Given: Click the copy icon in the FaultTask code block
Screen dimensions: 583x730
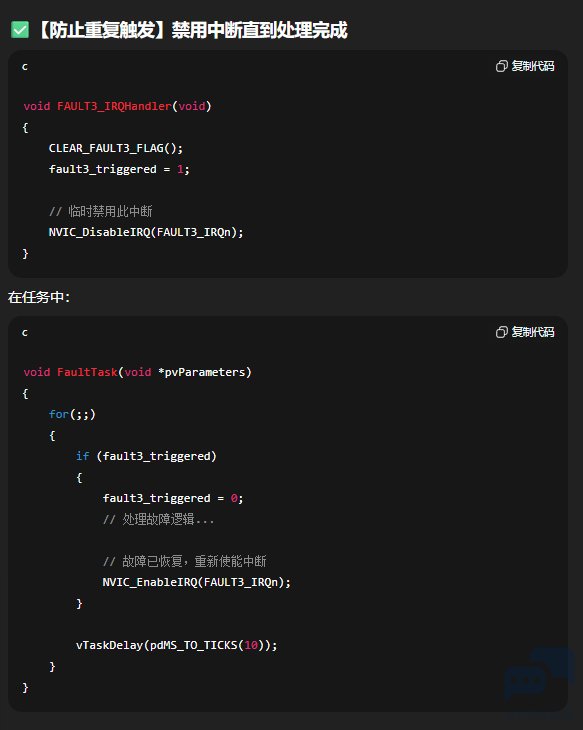Looking at the screenshot, I should coord(502,332).
